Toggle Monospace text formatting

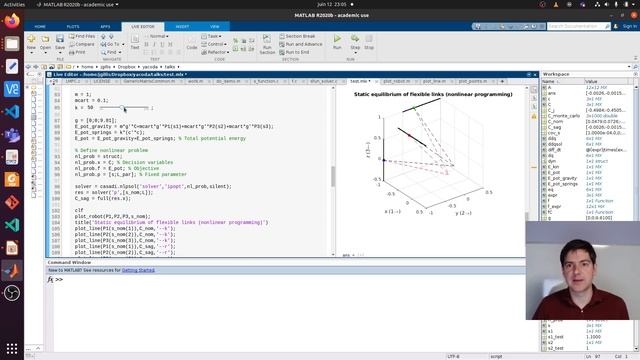(x=170, y=44)
